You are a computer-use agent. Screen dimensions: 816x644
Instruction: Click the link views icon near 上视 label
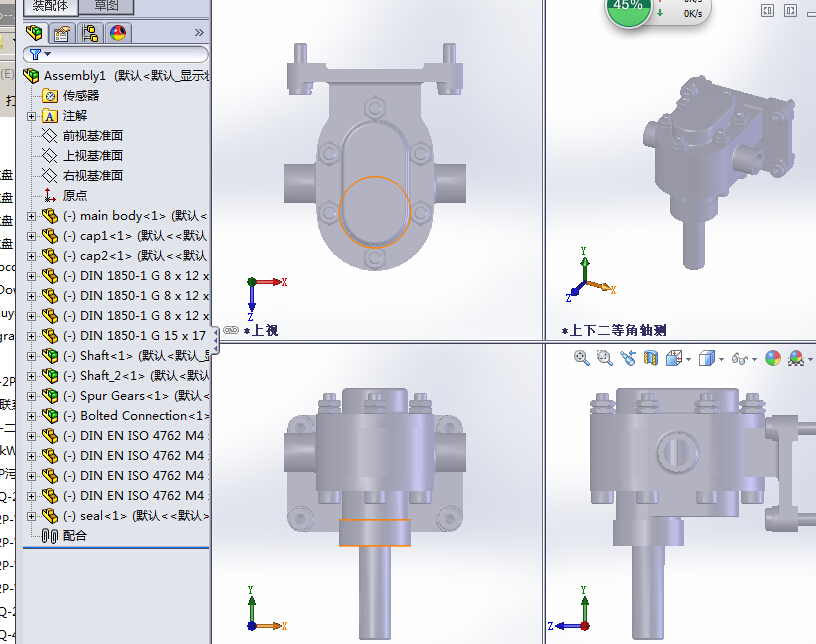click(231, 330)
